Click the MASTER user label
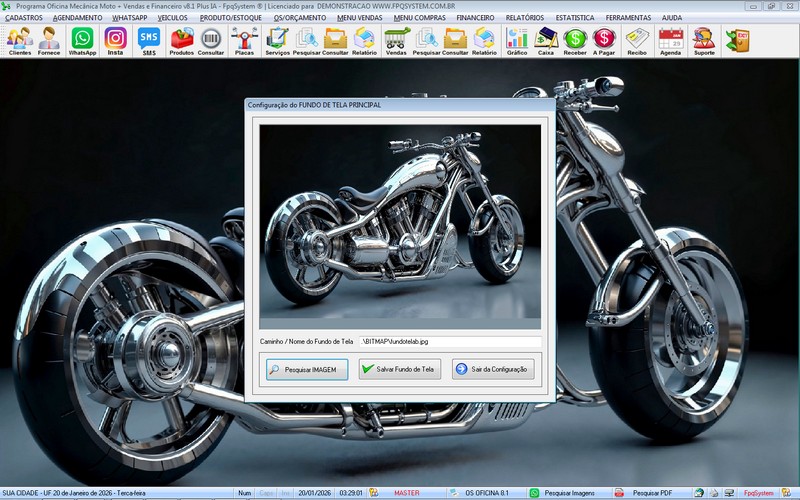The image size is (800, 500). click(406, 493)
